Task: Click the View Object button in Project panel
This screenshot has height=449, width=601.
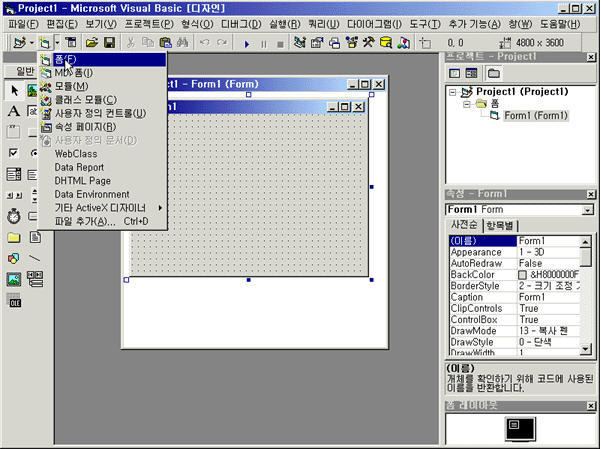Action: (x=471, y=73)
